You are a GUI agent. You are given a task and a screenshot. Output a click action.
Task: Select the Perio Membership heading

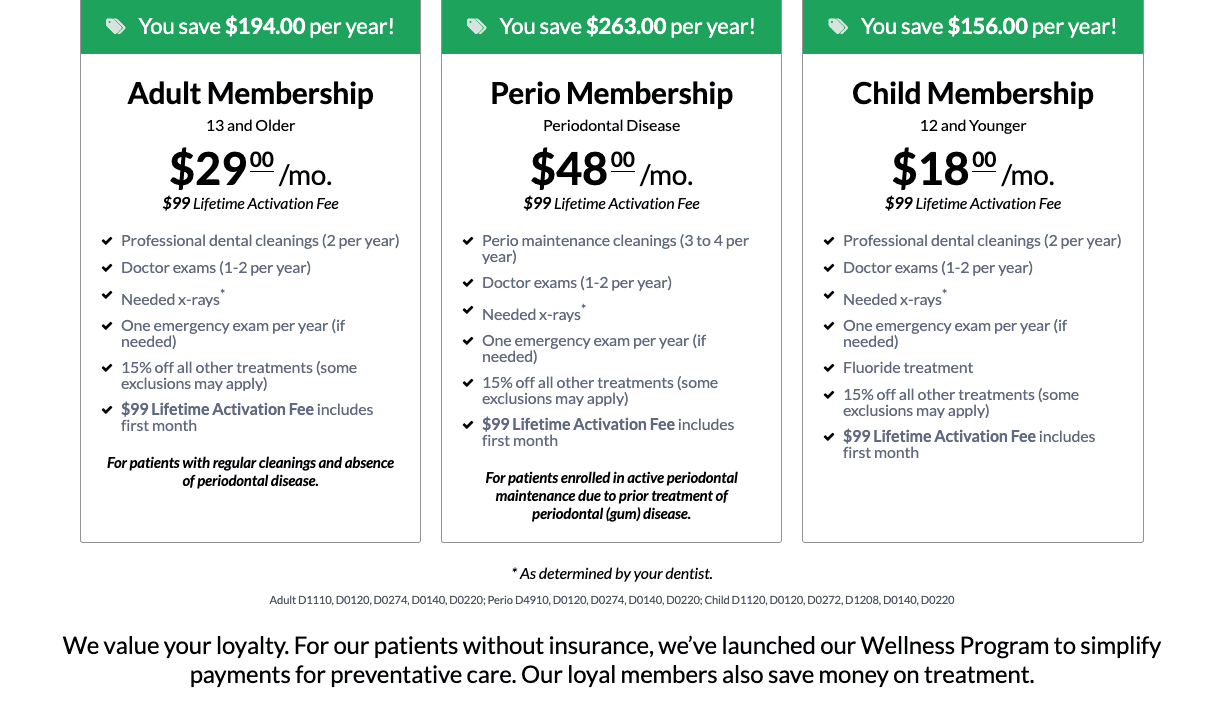(611, 93)
